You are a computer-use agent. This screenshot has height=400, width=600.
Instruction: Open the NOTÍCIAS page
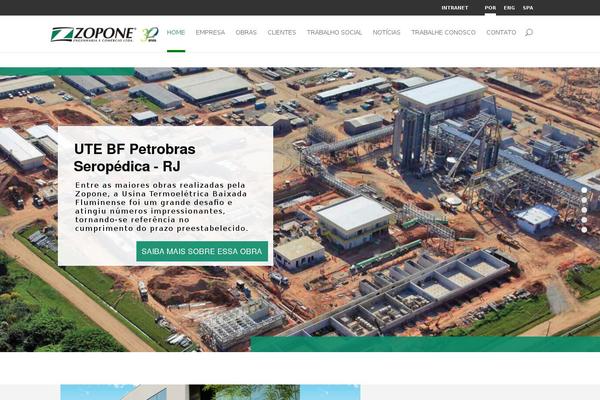coord(386,33)
